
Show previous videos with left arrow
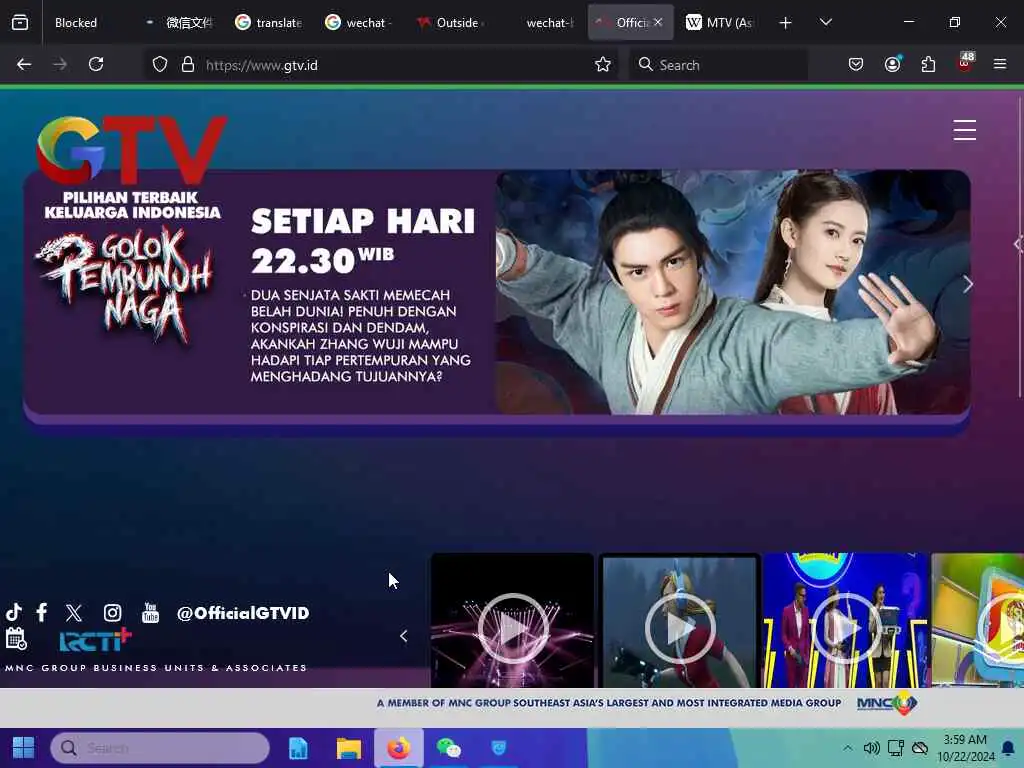pyautogui.click(x=404, y=636)
